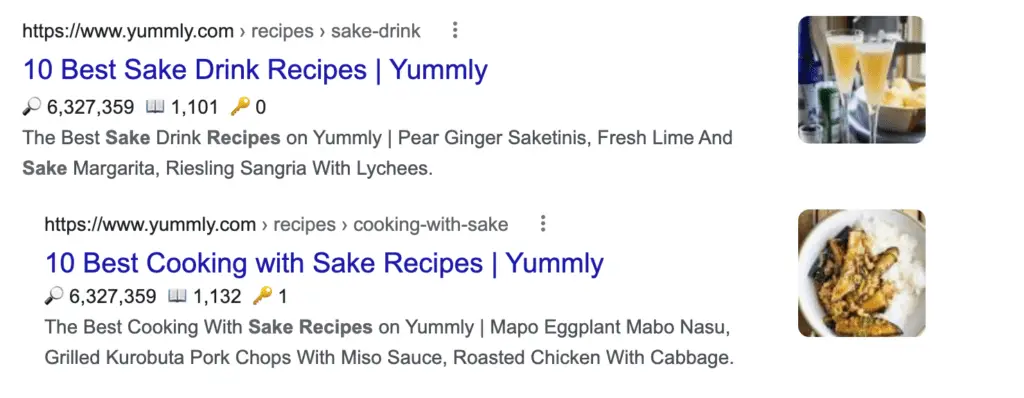Click the key icon next to 1

click(x=263, y=296)
